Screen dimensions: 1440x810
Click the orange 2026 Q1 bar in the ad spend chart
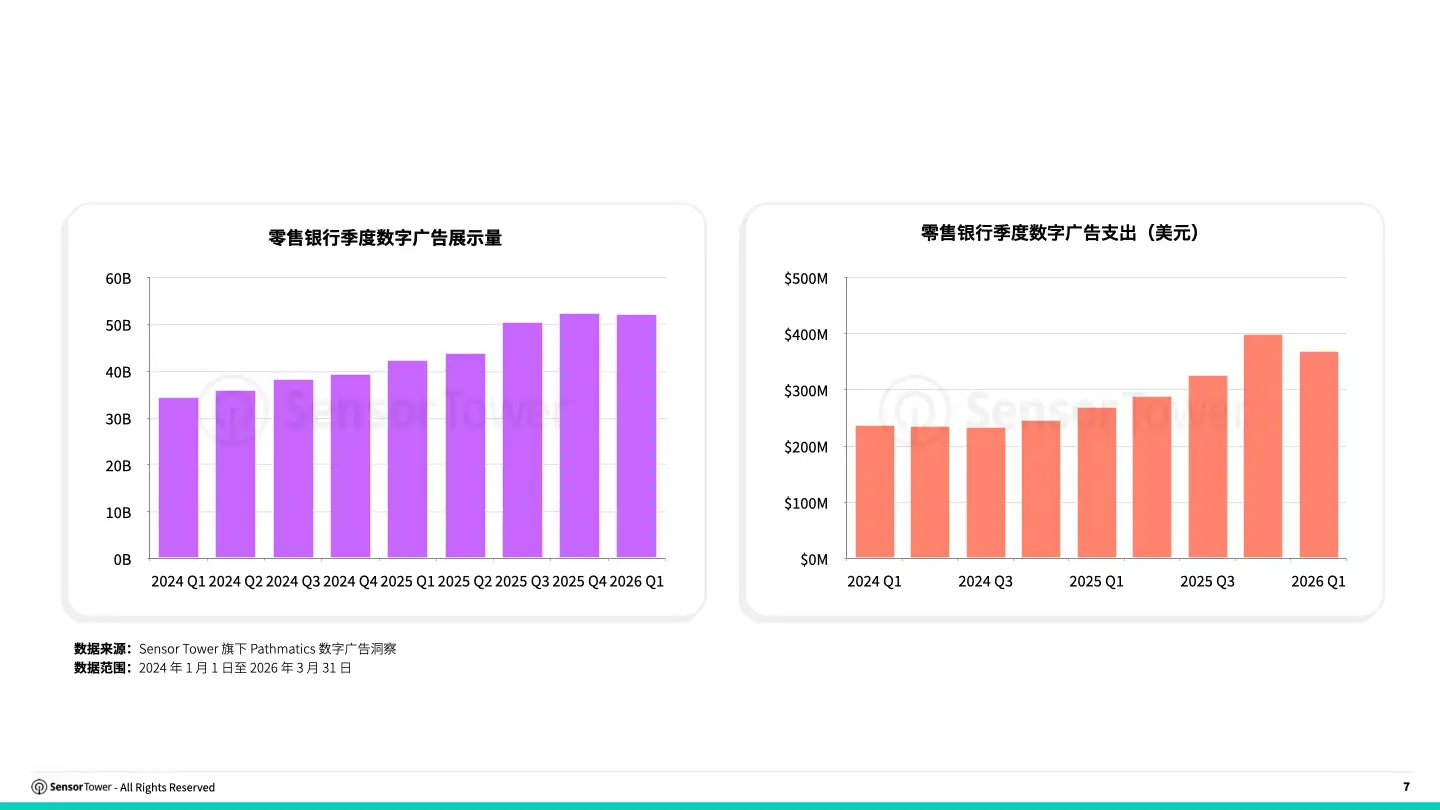pos(1319,455)
